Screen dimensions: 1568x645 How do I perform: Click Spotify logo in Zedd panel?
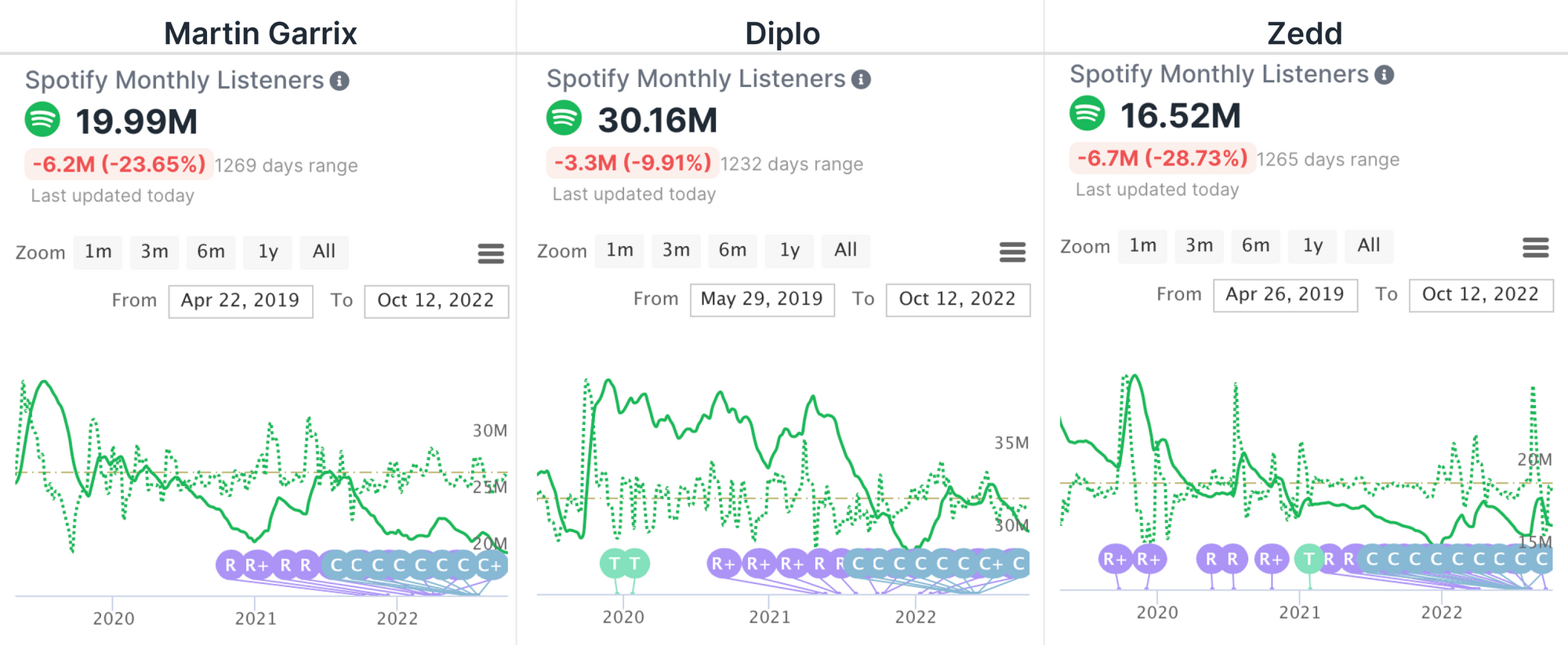[x=1087, y=114]
